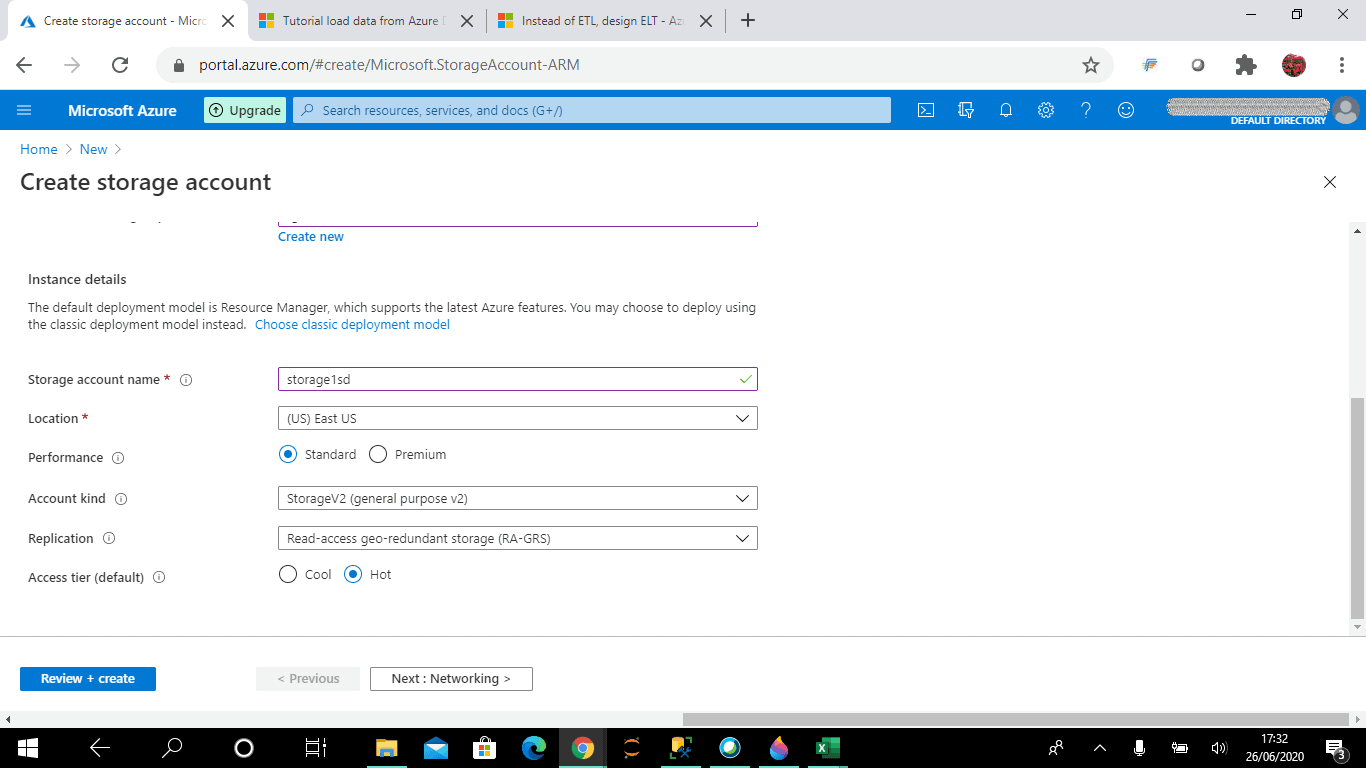The image size is (1366, 768).
Task: Click the Review + create button
Action: 88,678
